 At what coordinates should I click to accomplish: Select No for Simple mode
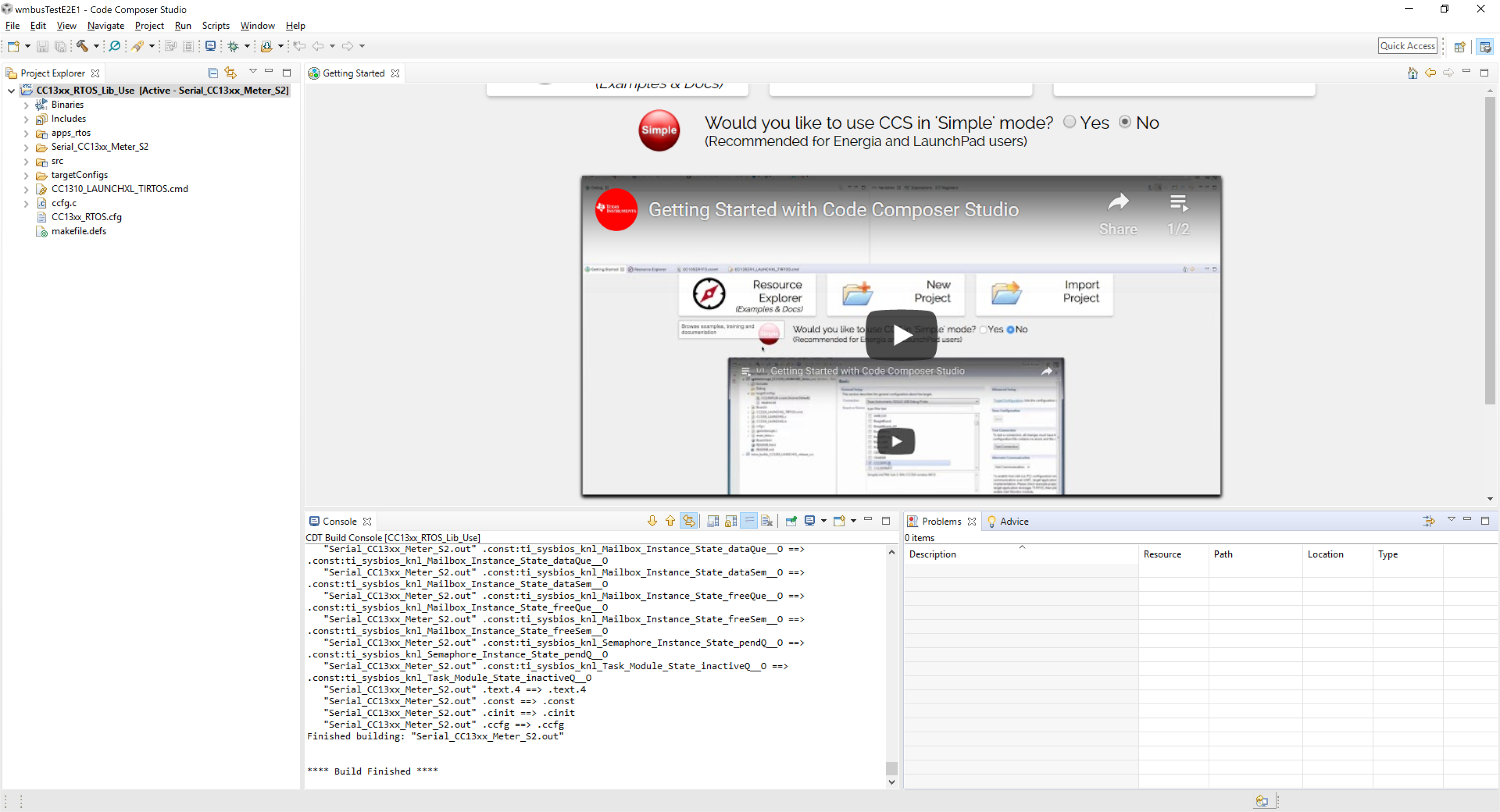(x=1125, y=122)
